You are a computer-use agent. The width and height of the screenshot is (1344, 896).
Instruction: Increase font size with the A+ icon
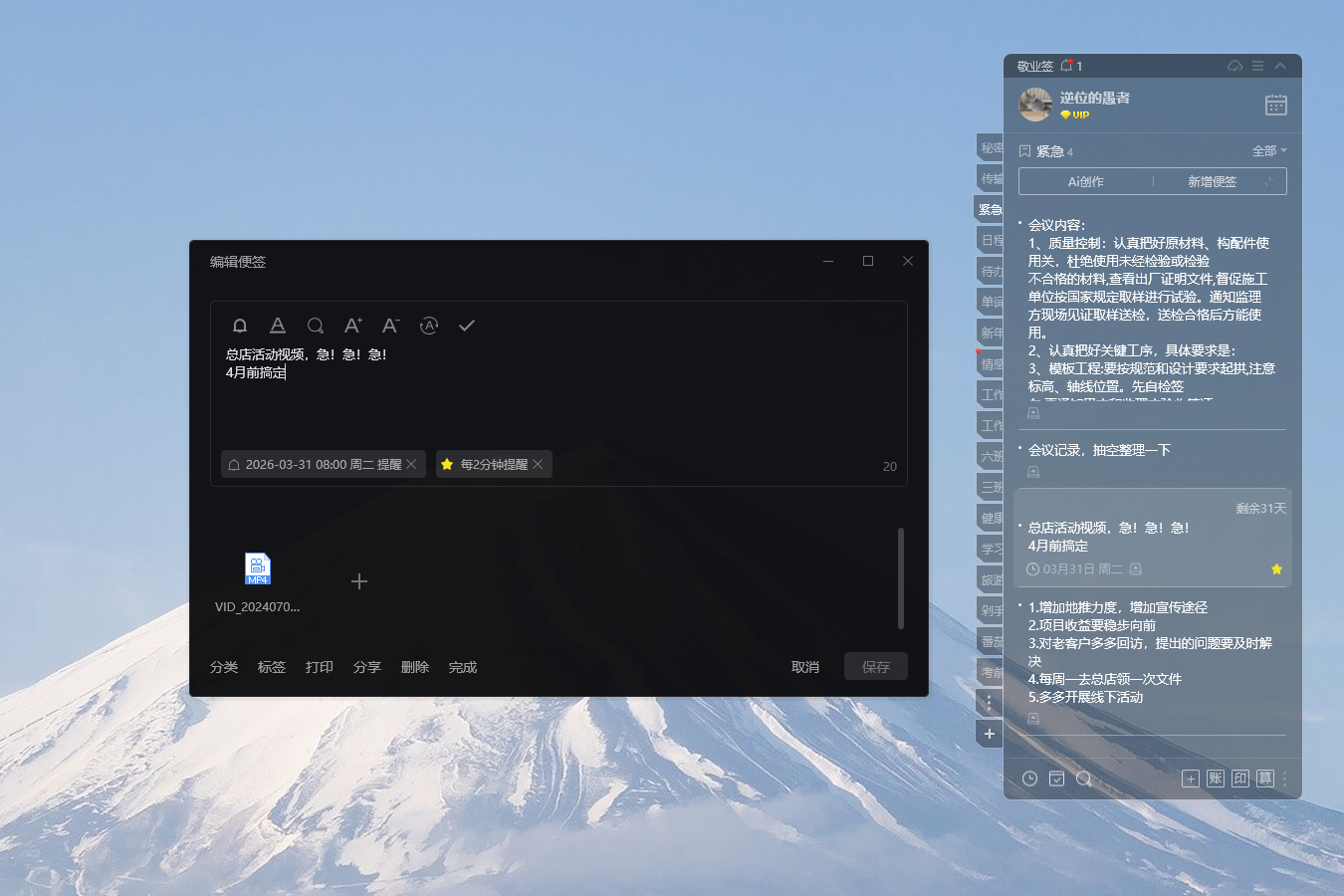point(352,326)
